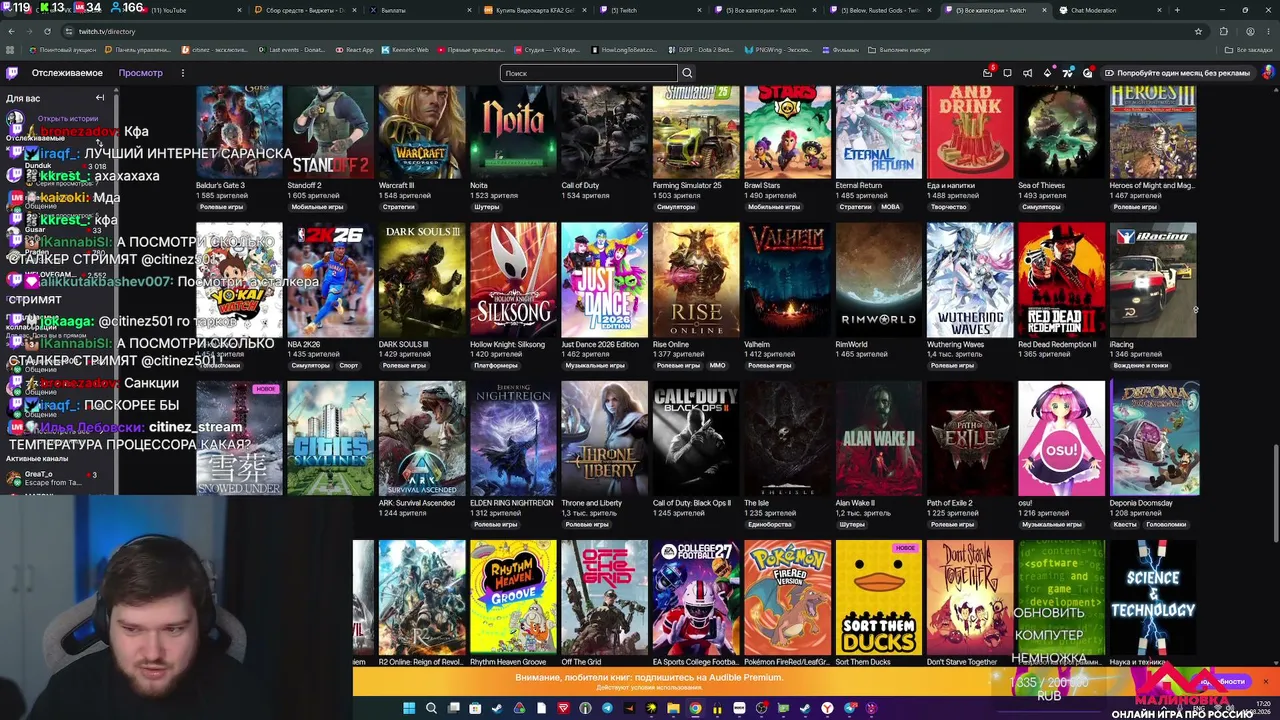Open the ELDEN RING NIGHTREIGN cover

click(513, 438)
